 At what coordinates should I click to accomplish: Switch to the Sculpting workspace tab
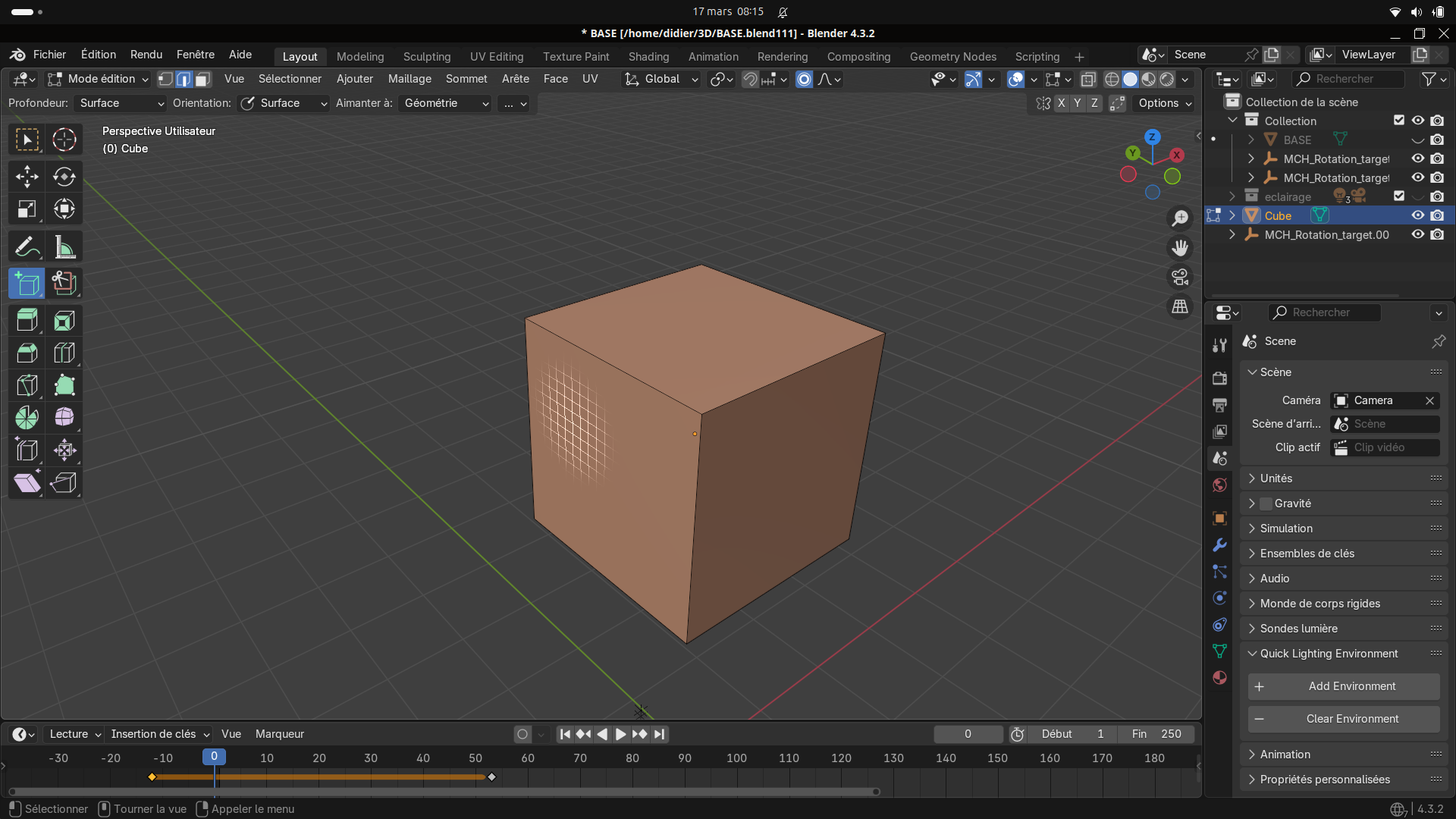click(426, 57)
